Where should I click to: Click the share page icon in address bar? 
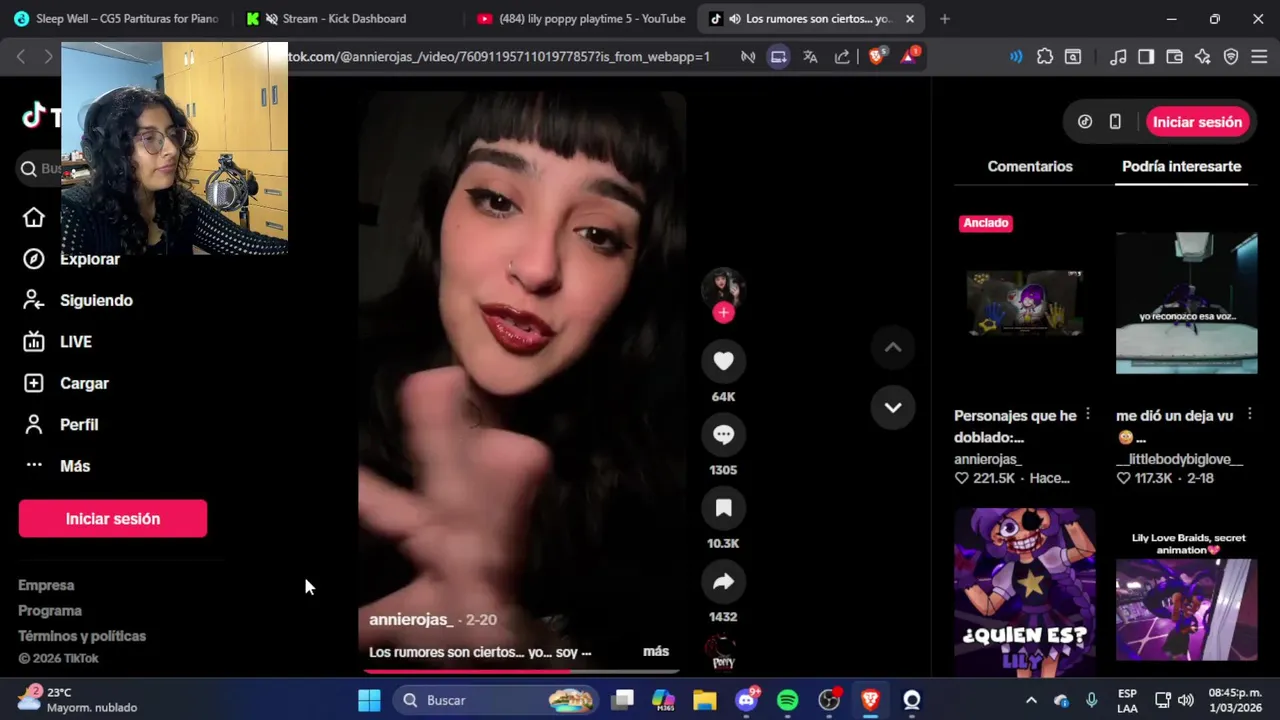[842, 57]
